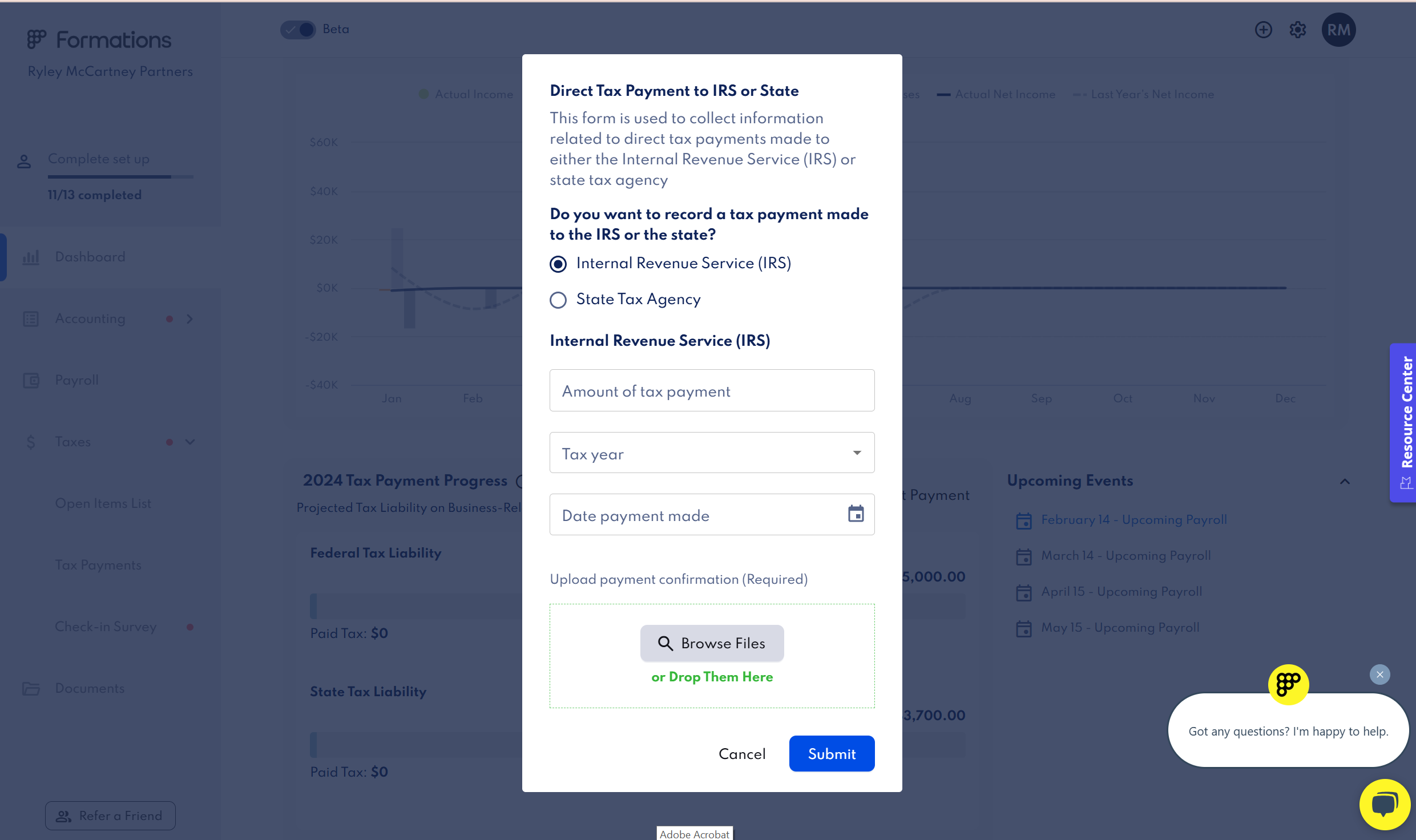Expand the Accounting sidebar menu
Screen dimensions: 1416x840
click(x=190, y=318)
